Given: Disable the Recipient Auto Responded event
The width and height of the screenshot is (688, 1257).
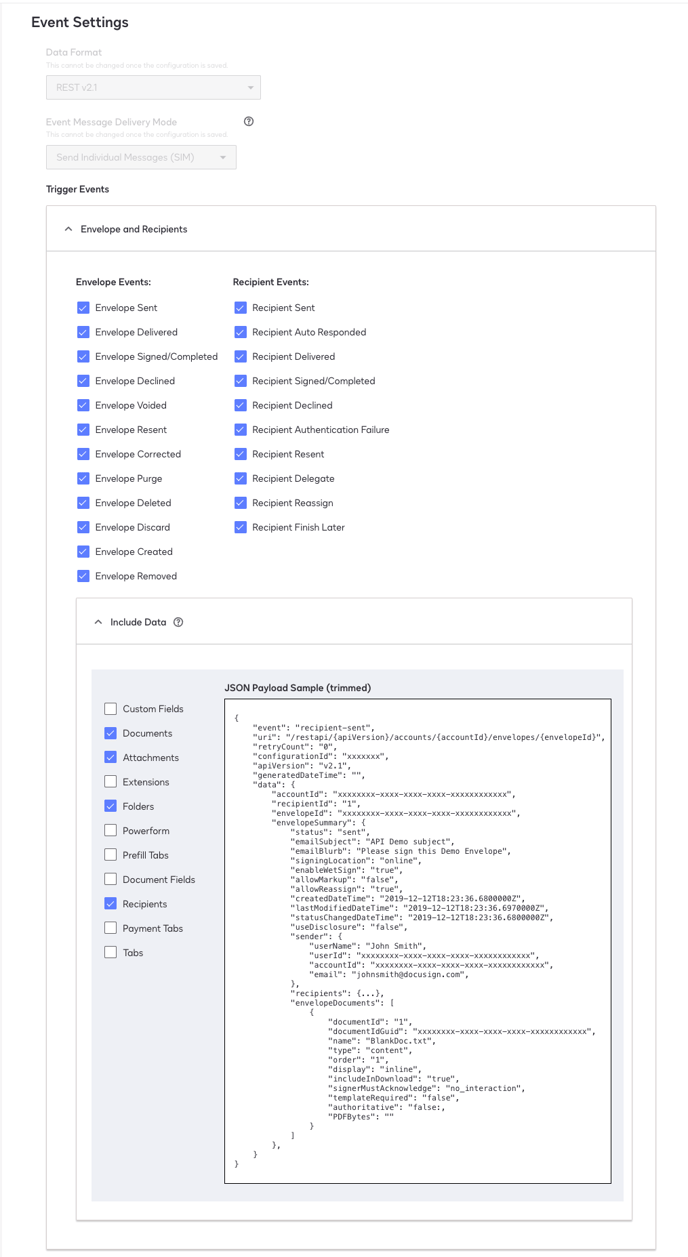Looking at the screenshot, I should (x=240, y=332).
